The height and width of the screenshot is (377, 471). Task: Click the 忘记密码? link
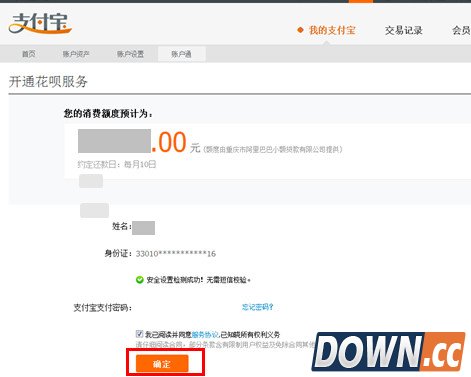click(x=257, y=307)
